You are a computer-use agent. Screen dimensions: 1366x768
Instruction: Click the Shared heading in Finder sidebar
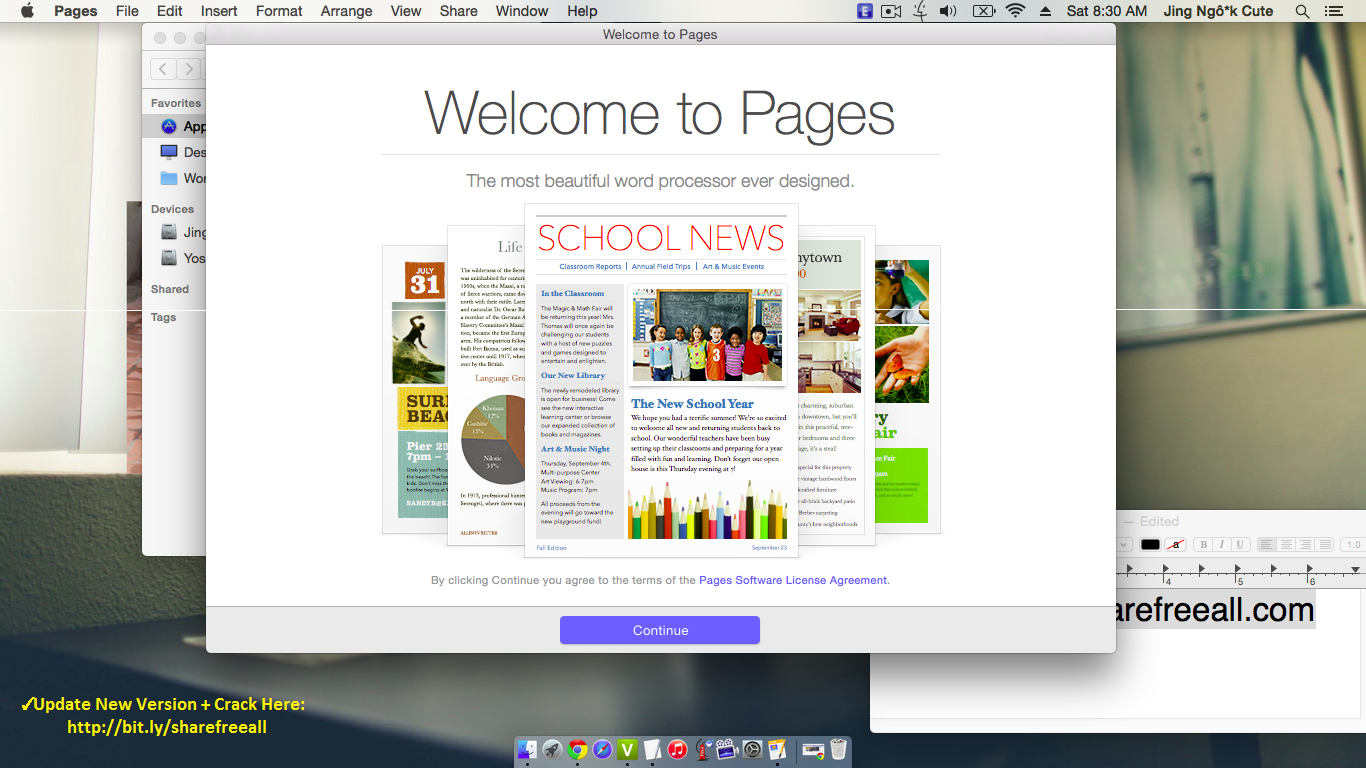tap(170, 289)
